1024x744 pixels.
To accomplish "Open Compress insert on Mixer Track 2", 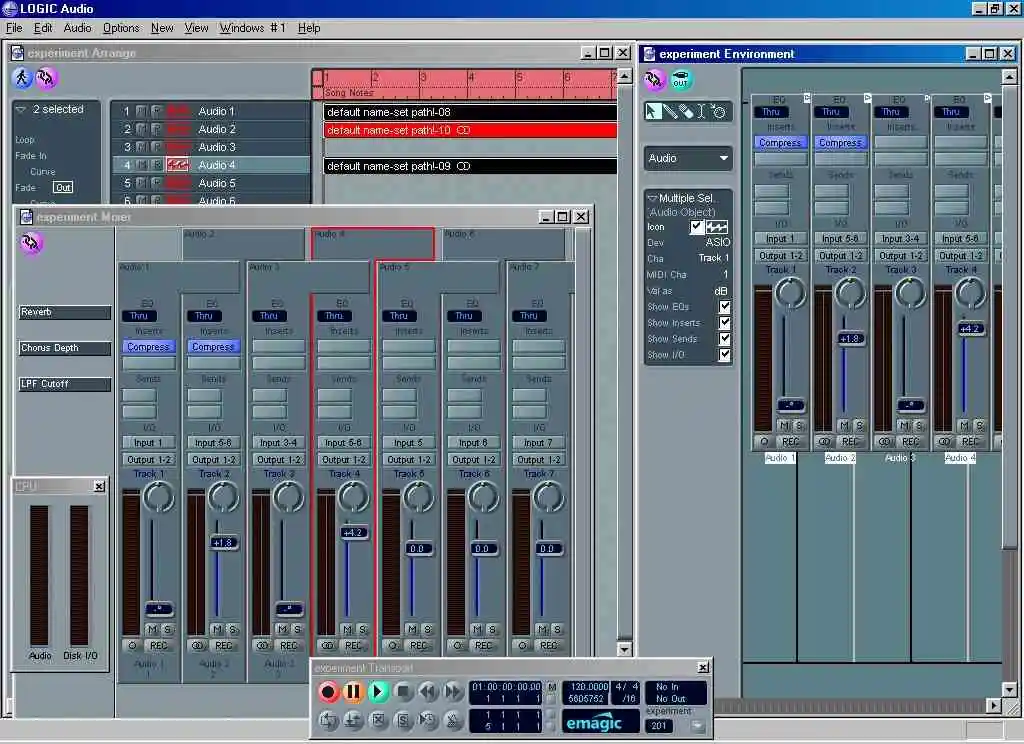I will coord(214,346).
